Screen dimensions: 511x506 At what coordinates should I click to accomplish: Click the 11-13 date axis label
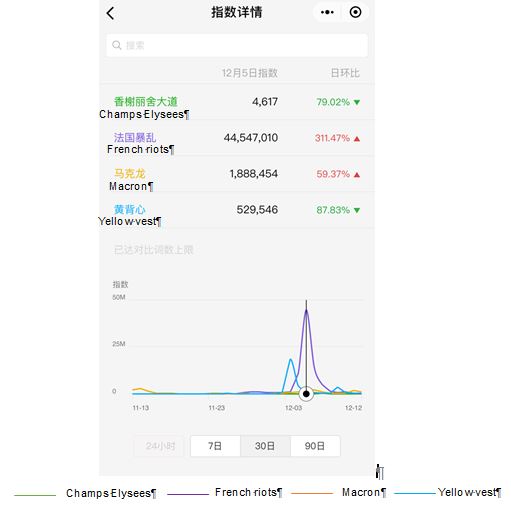coord(141,408)
